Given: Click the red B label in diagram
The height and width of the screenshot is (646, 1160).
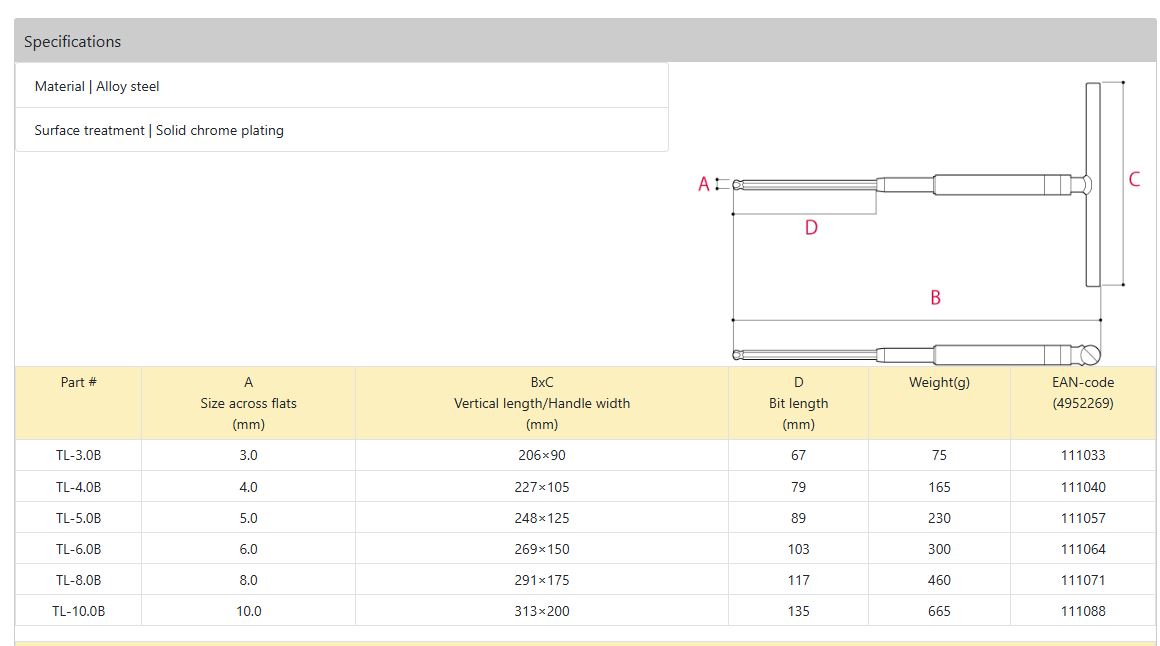Looking at the screenshot, I should [935, 297].
